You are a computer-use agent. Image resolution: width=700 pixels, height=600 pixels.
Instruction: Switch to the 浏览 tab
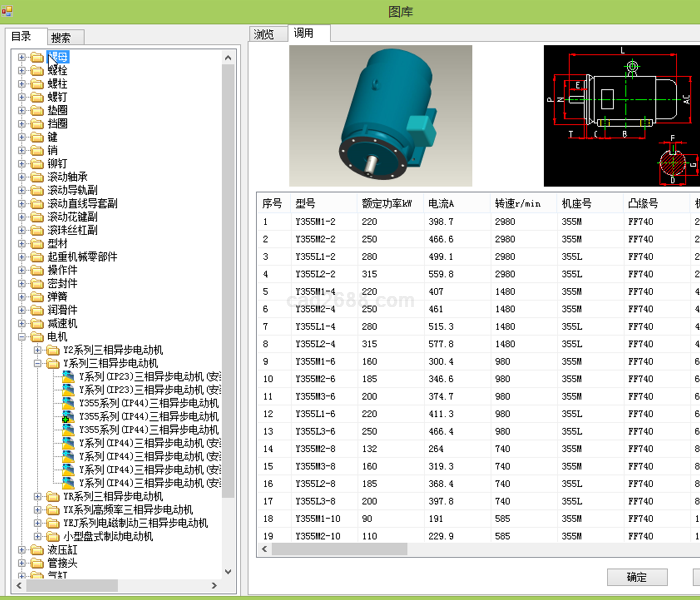[x=264, y=34]
